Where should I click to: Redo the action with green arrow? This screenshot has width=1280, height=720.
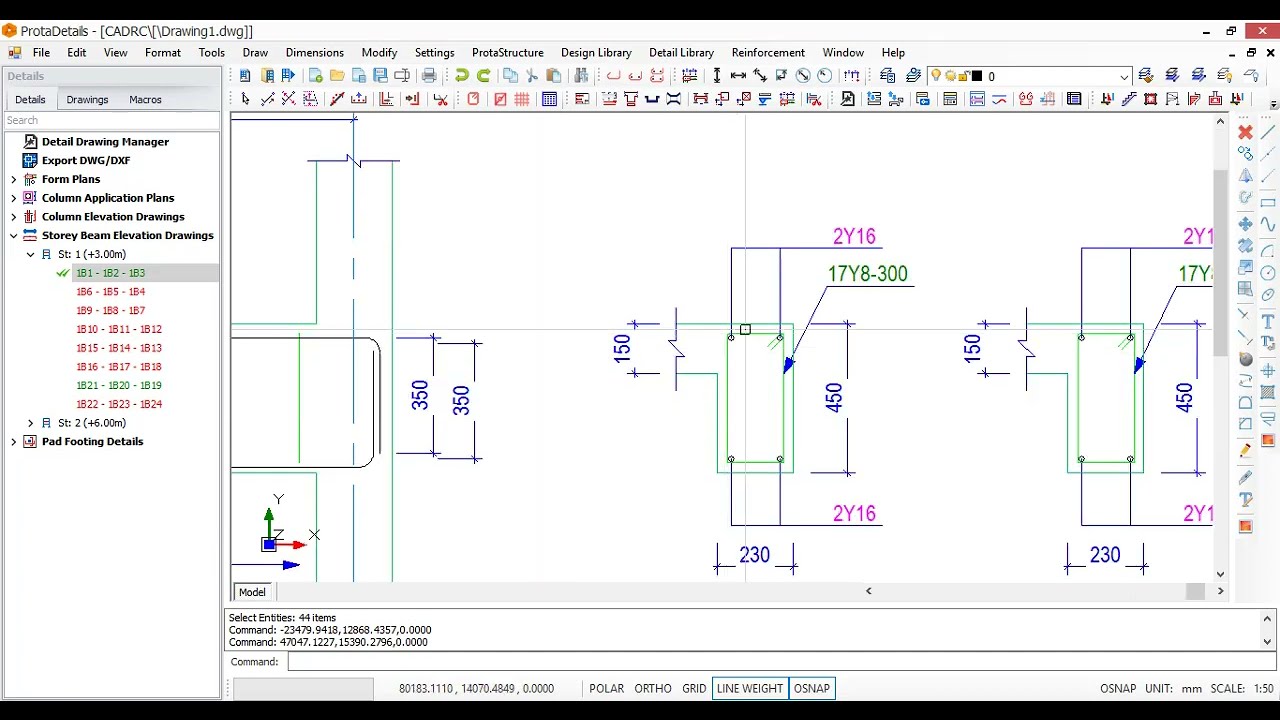[x=484, y=76]
